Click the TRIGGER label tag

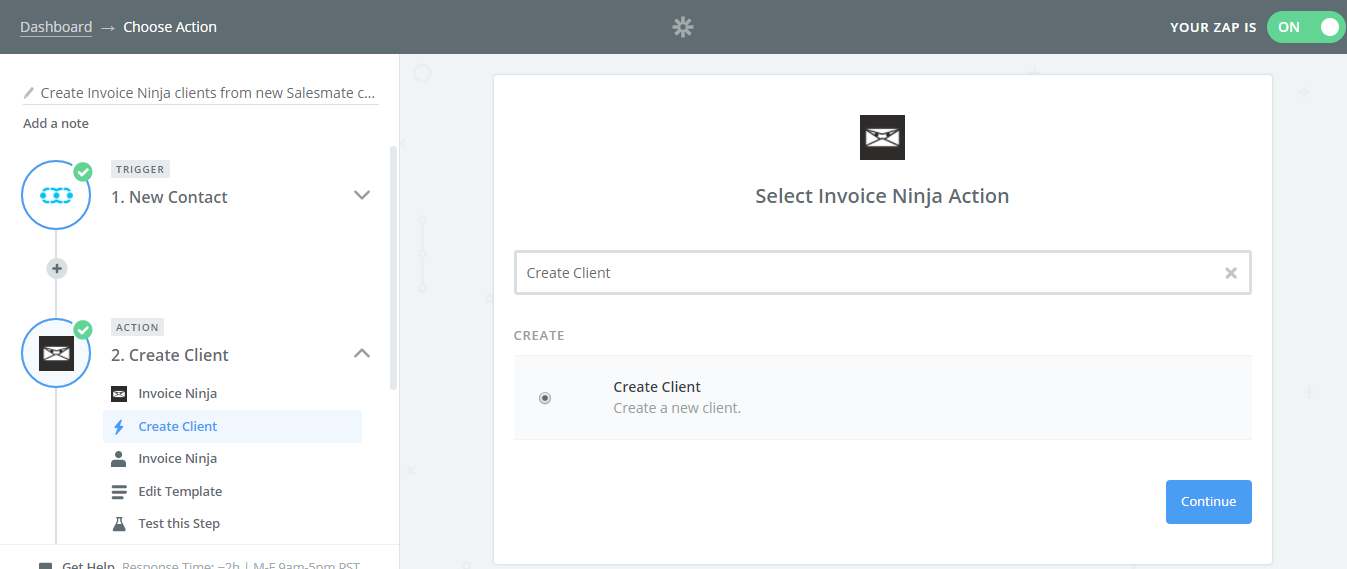point(140,169)
